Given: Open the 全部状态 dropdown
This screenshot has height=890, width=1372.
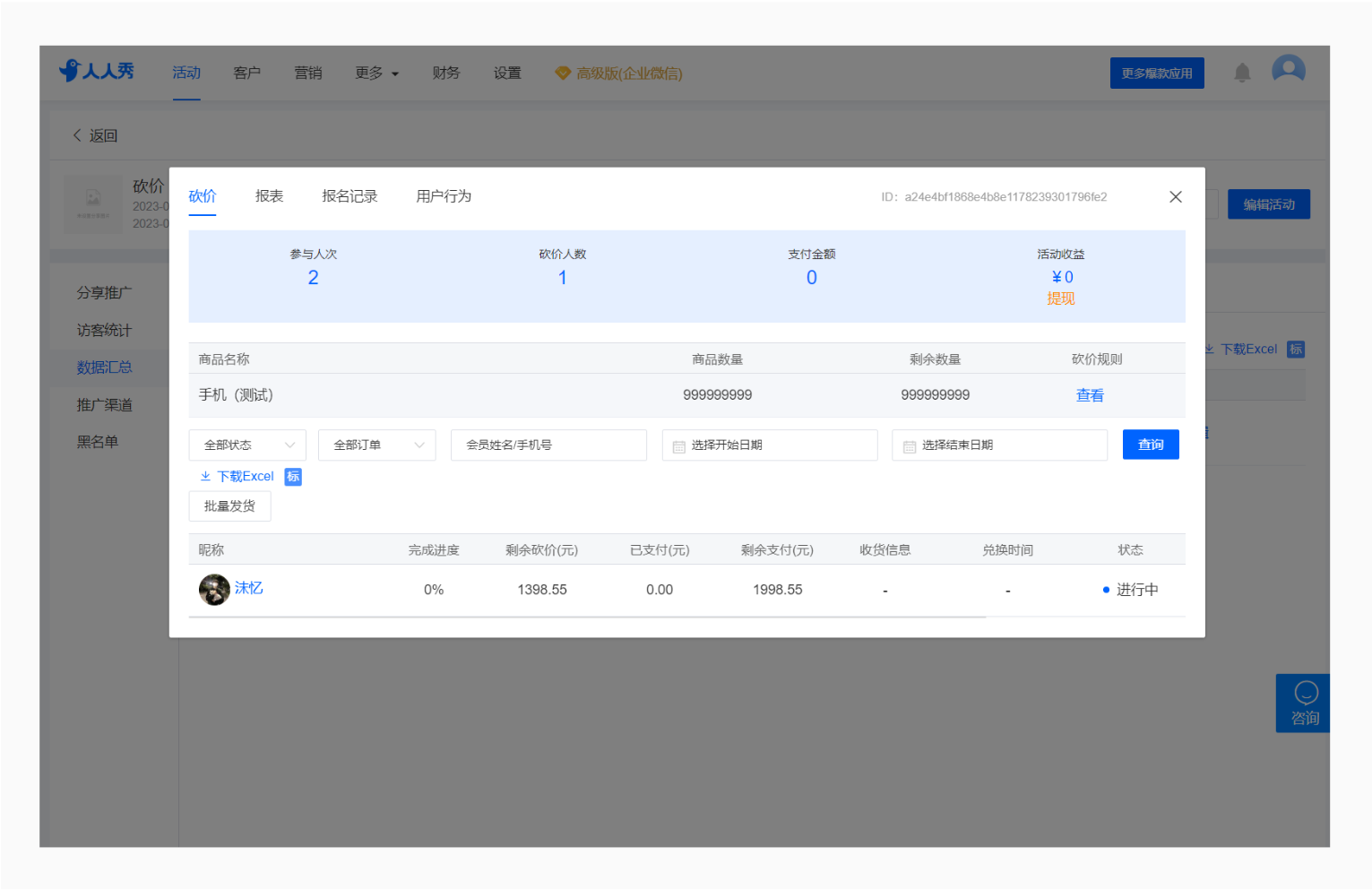Looking at the screenshot, I should [247, 445].
